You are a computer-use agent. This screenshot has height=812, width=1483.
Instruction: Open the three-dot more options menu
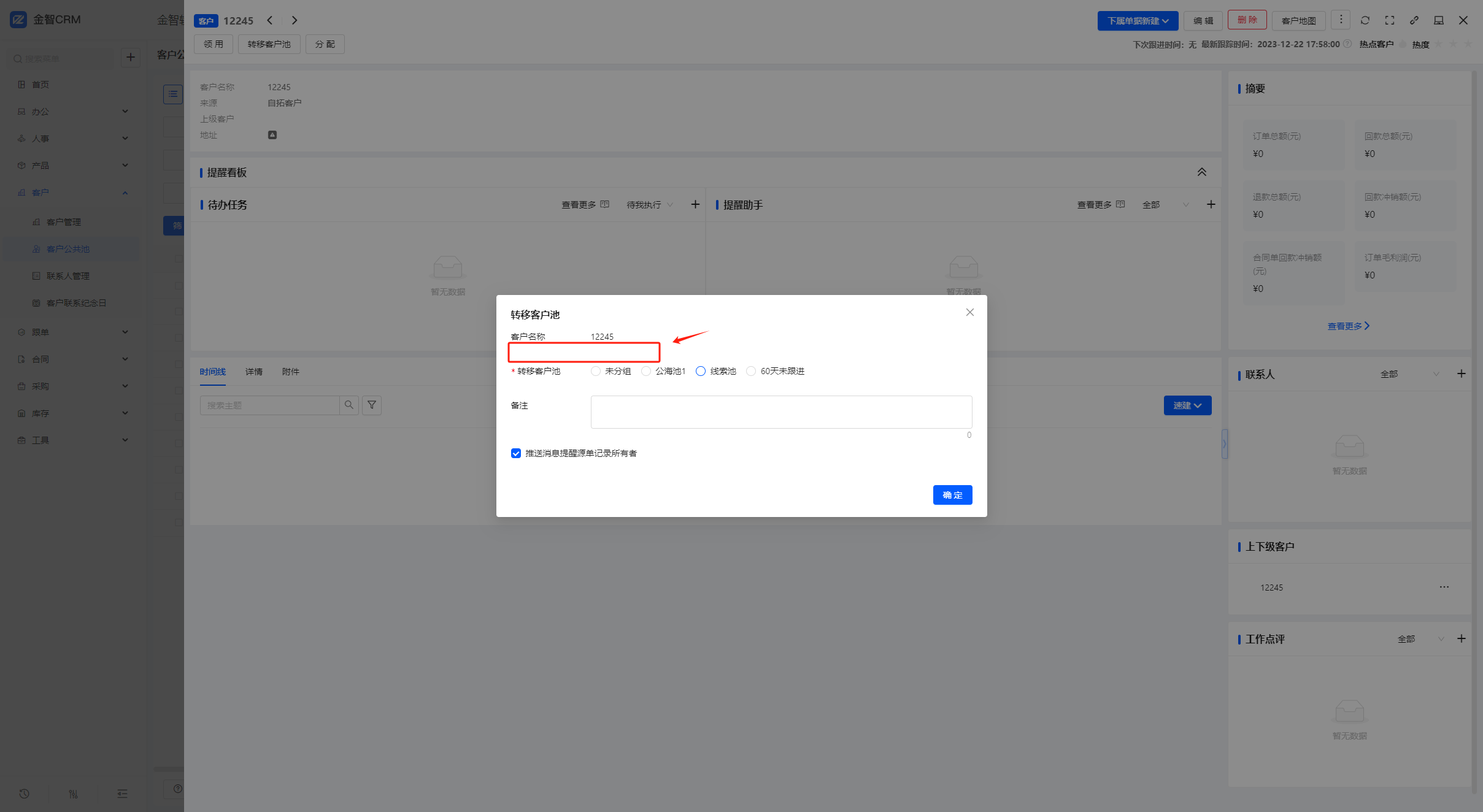pyautogui.click(x=1341, y=20)
